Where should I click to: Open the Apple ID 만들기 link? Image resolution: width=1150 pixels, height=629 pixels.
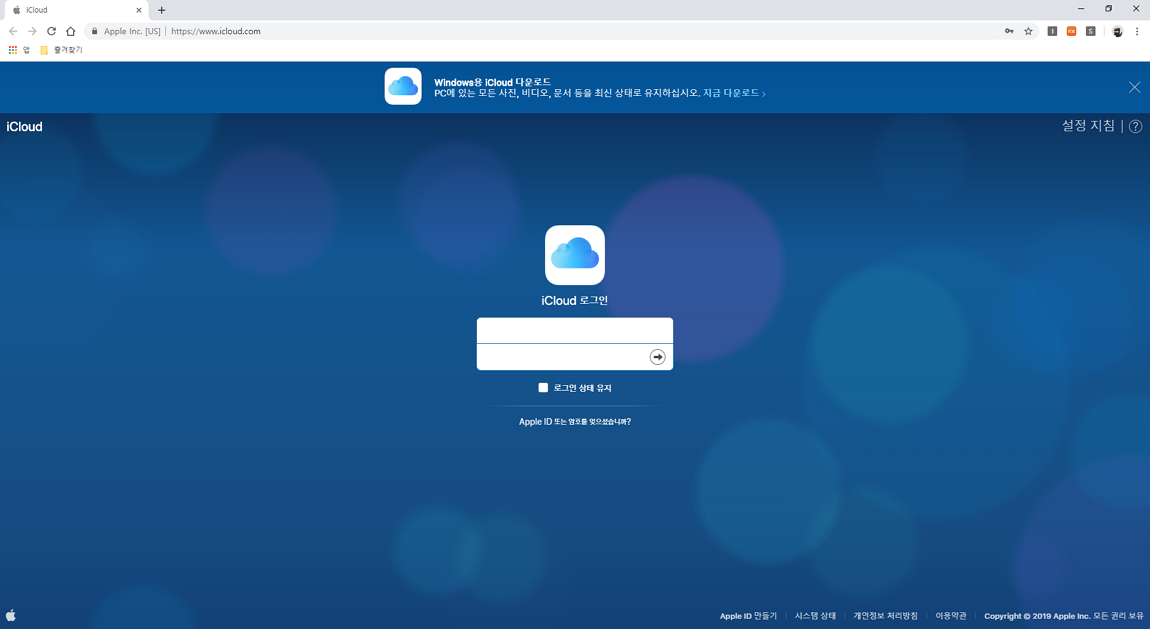coord(748,616)
